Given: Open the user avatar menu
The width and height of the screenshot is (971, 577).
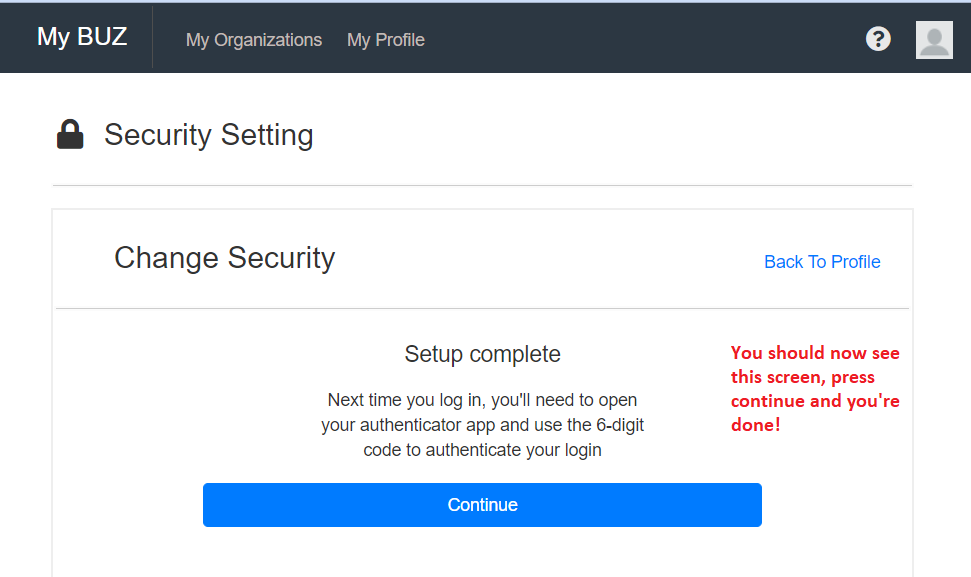Looking at the screenshot, I should (x=934, y=40).
